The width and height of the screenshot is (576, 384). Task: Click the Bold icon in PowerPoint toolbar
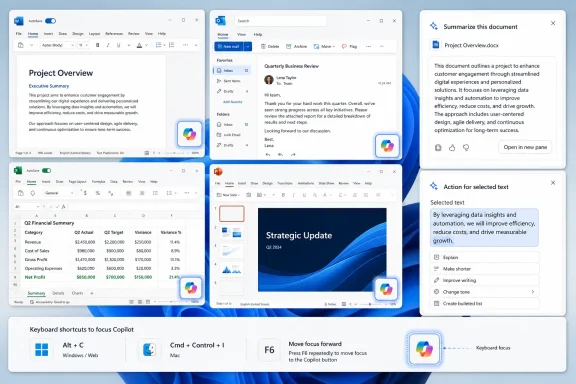(x=283, y=195)
